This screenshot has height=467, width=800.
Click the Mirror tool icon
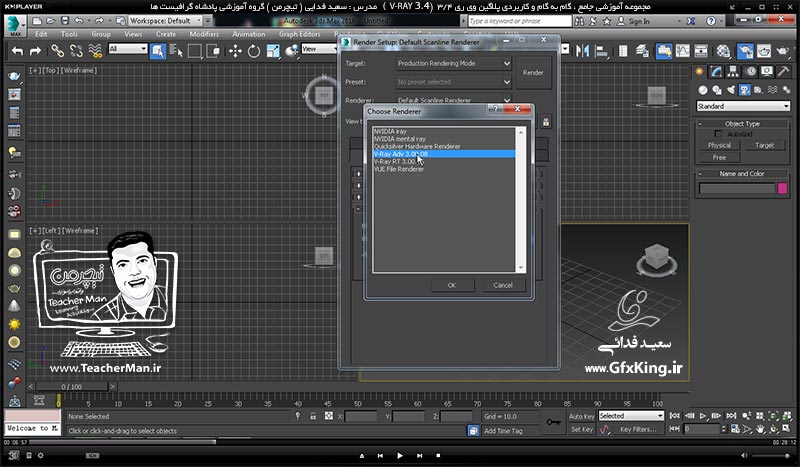tap(582, 51)
